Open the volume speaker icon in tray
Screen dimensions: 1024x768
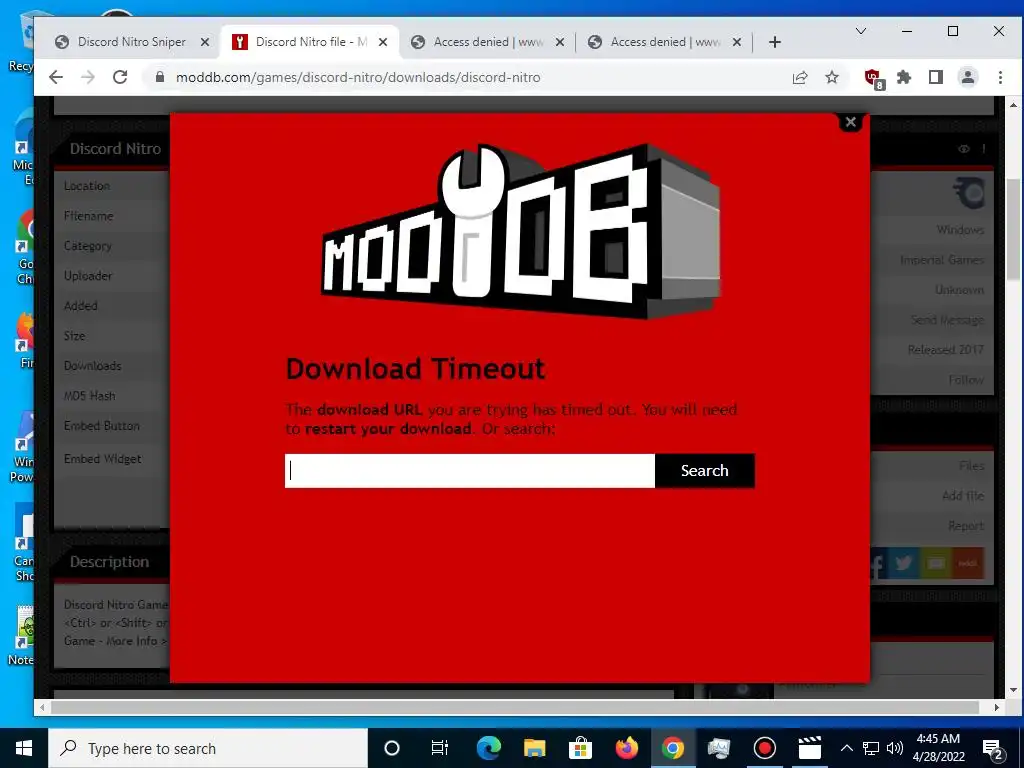pyautogui.click(x=895, y=748)
